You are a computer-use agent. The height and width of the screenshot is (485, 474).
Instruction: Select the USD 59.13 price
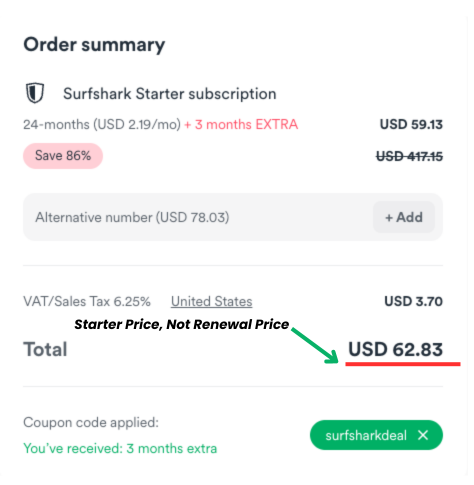pyautogui.click(x=411, y=125)
